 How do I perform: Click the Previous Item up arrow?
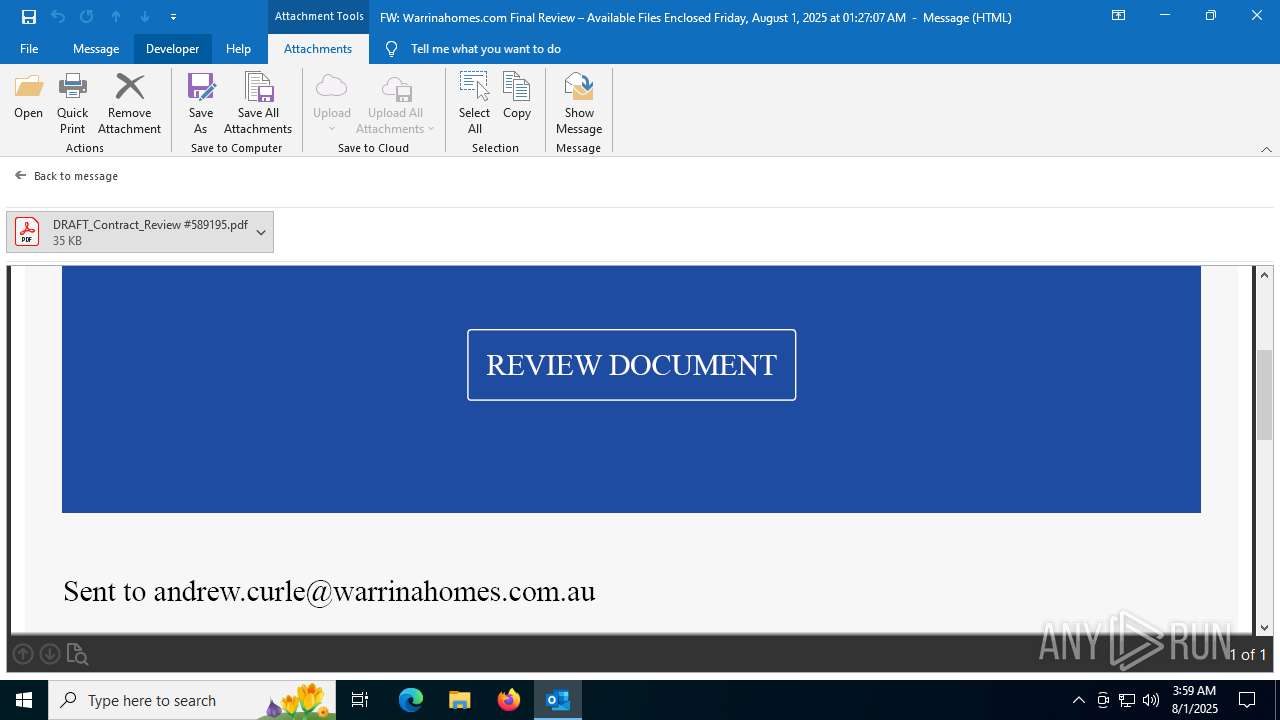[x=116, y=17]
